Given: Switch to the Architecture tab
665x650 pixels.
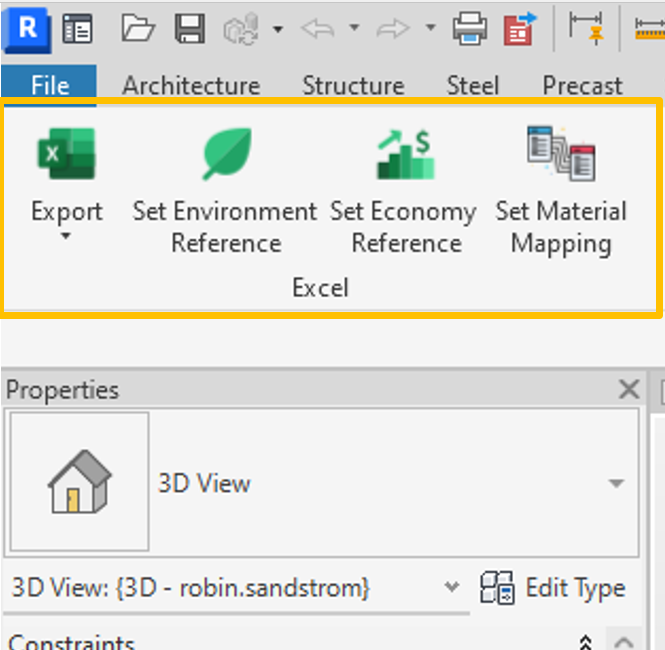Looking at the screenshot, I should [191, 86].
